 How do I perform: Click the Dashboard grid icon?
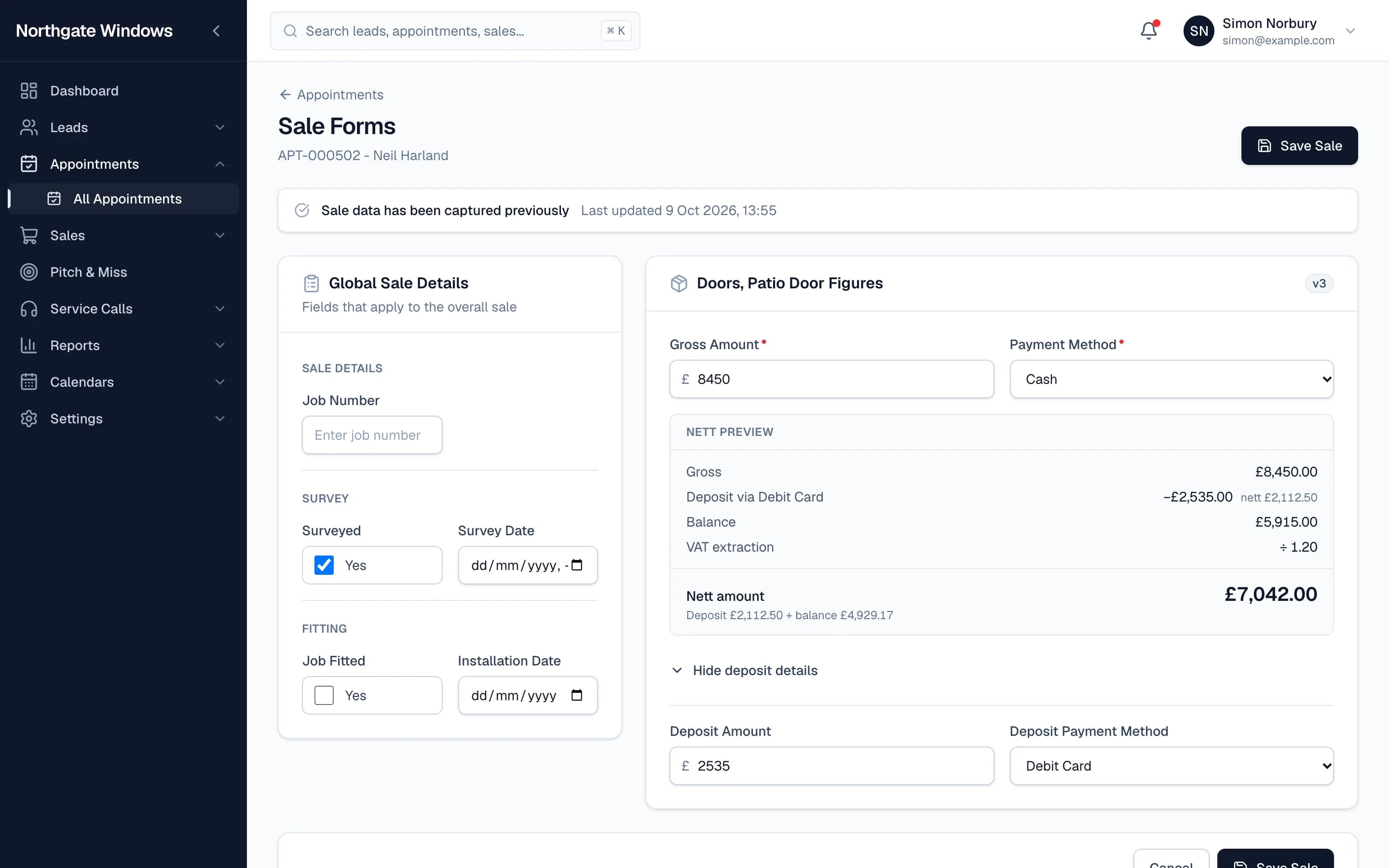pos(29,91)
